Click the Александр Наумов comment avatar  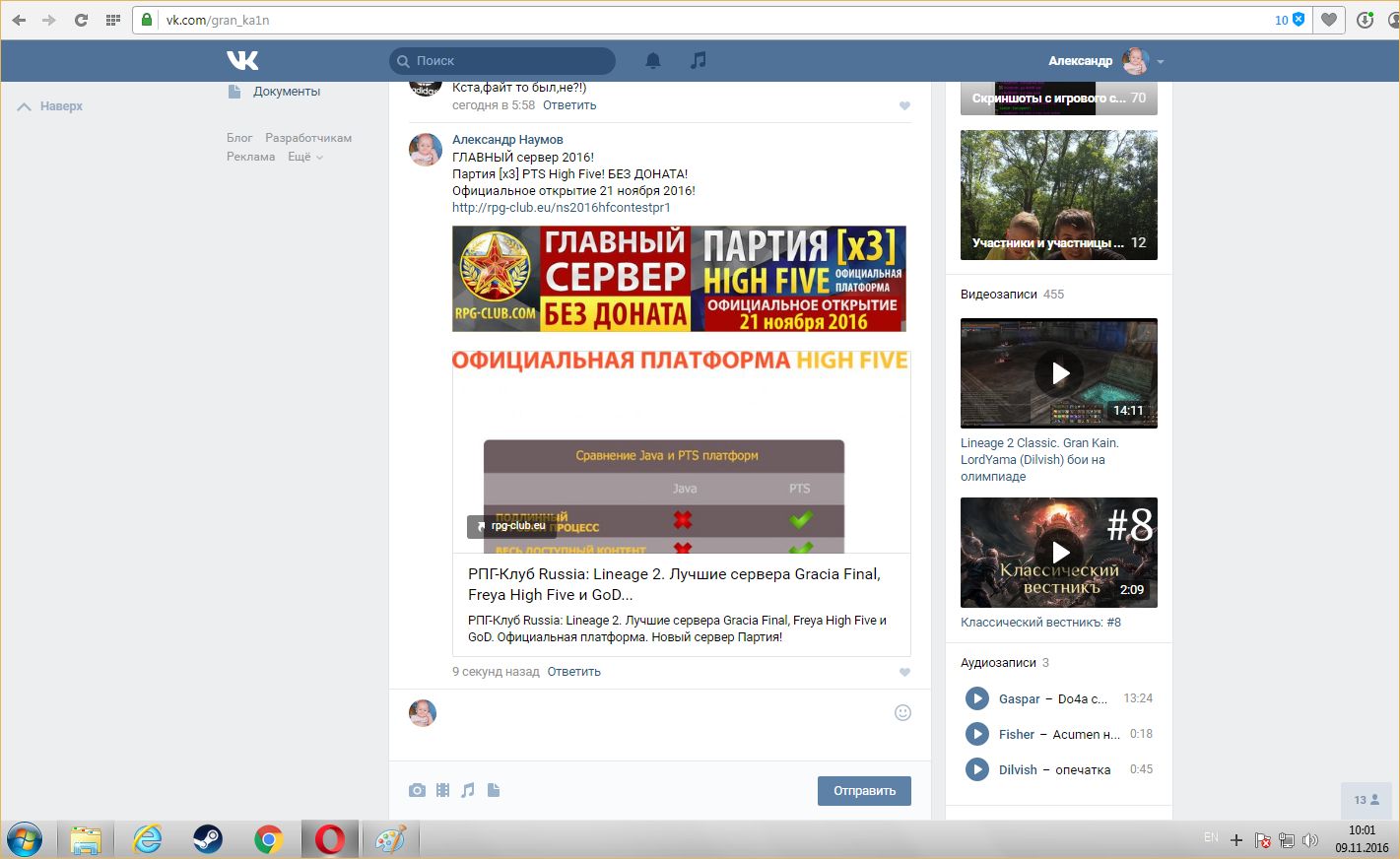426,150
